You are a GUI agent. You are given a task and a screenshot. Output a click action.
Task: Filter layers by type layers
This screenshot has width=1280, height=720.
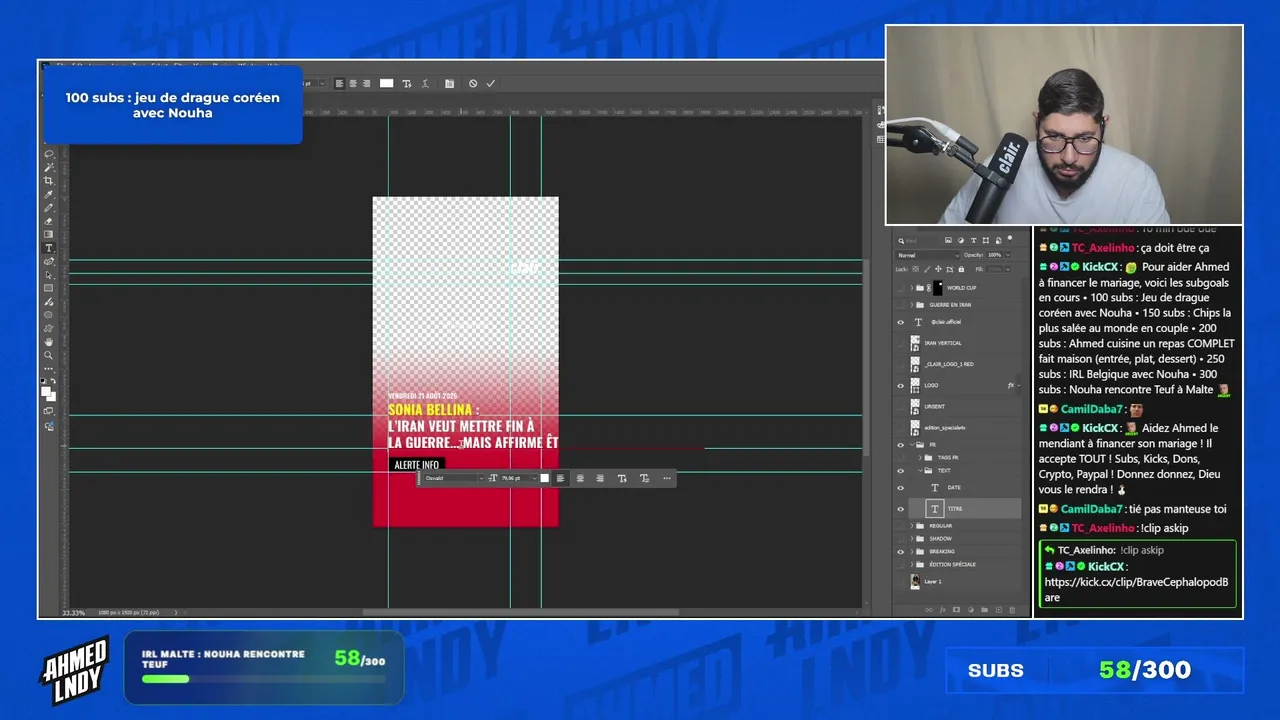974,241
